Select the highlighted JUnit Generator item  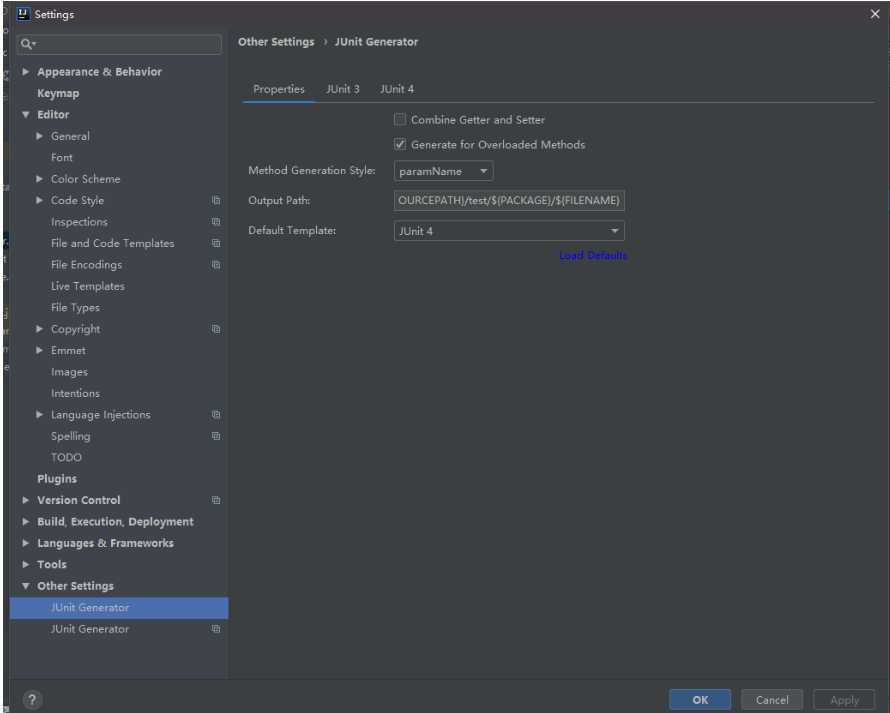tap(119, 607)
